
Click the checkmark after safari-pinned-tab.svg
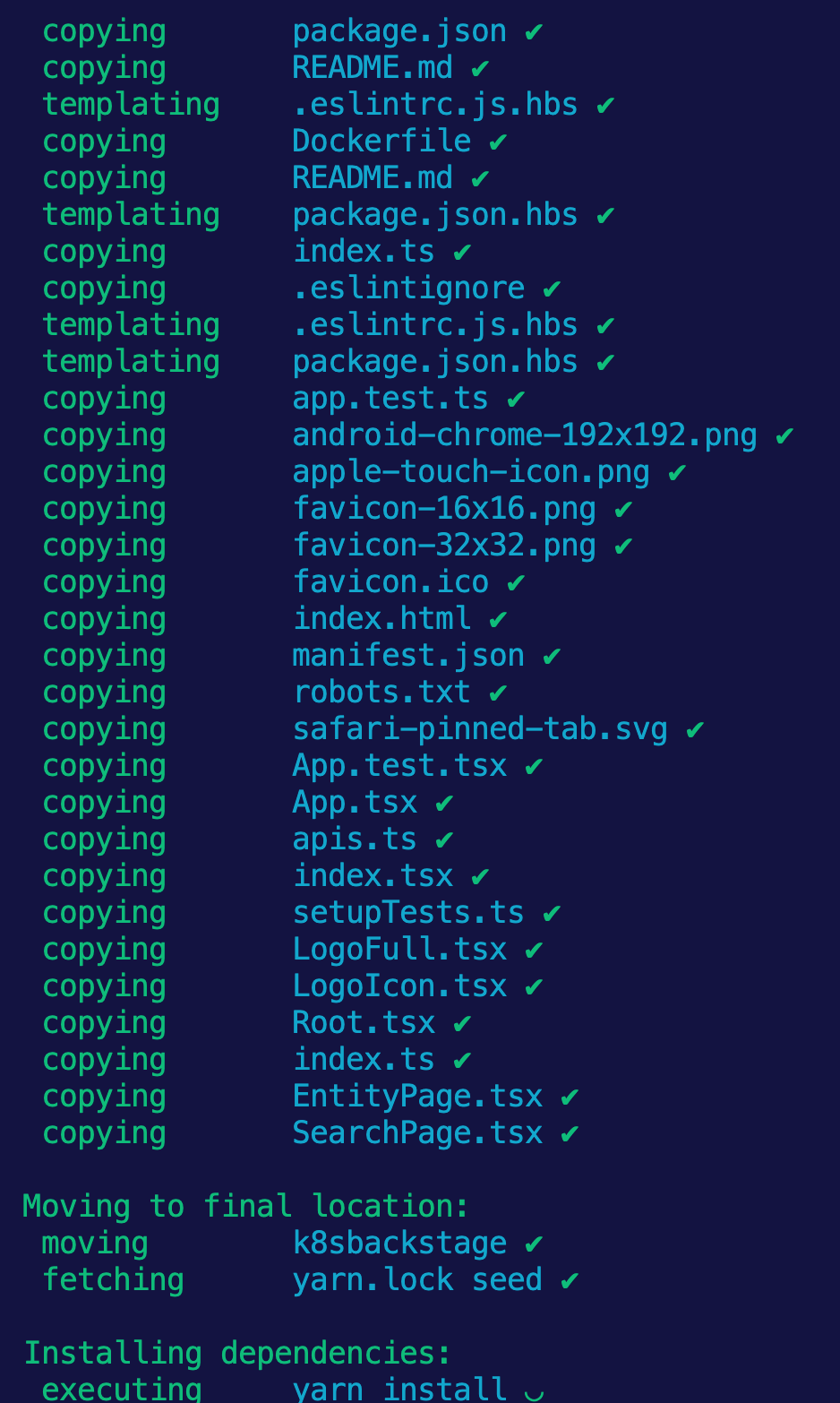695,729
